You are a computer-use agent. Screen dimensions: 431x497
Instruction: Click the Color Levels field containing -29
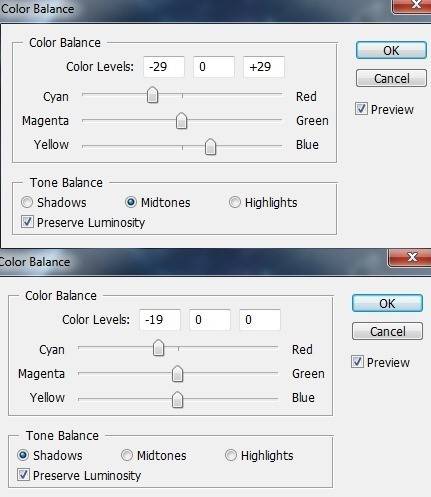(x=164, y=67)
